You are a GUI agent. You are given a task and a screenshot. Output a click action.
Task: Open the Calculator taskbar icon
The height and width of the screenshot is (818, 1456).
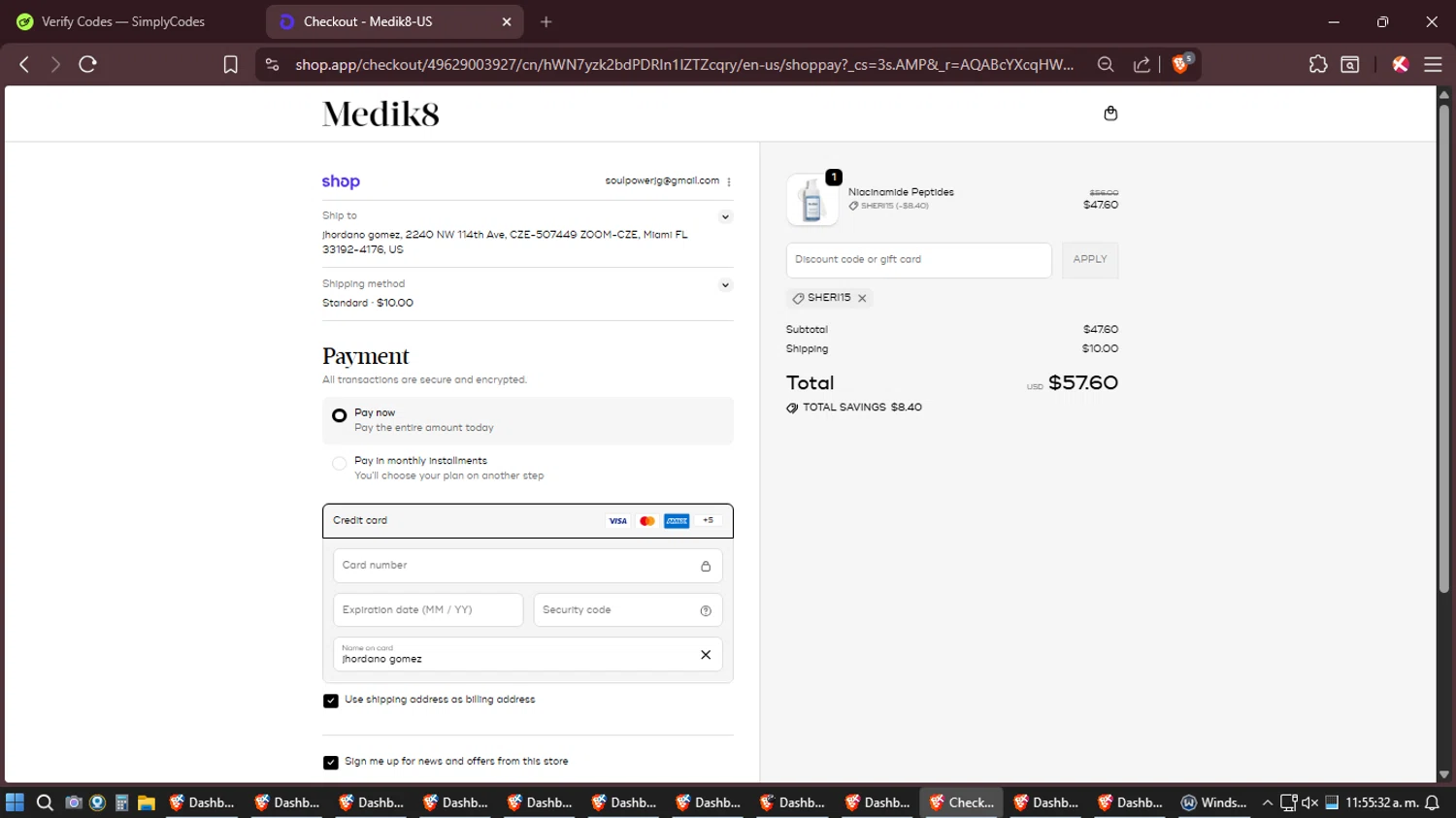click(121, 802)
